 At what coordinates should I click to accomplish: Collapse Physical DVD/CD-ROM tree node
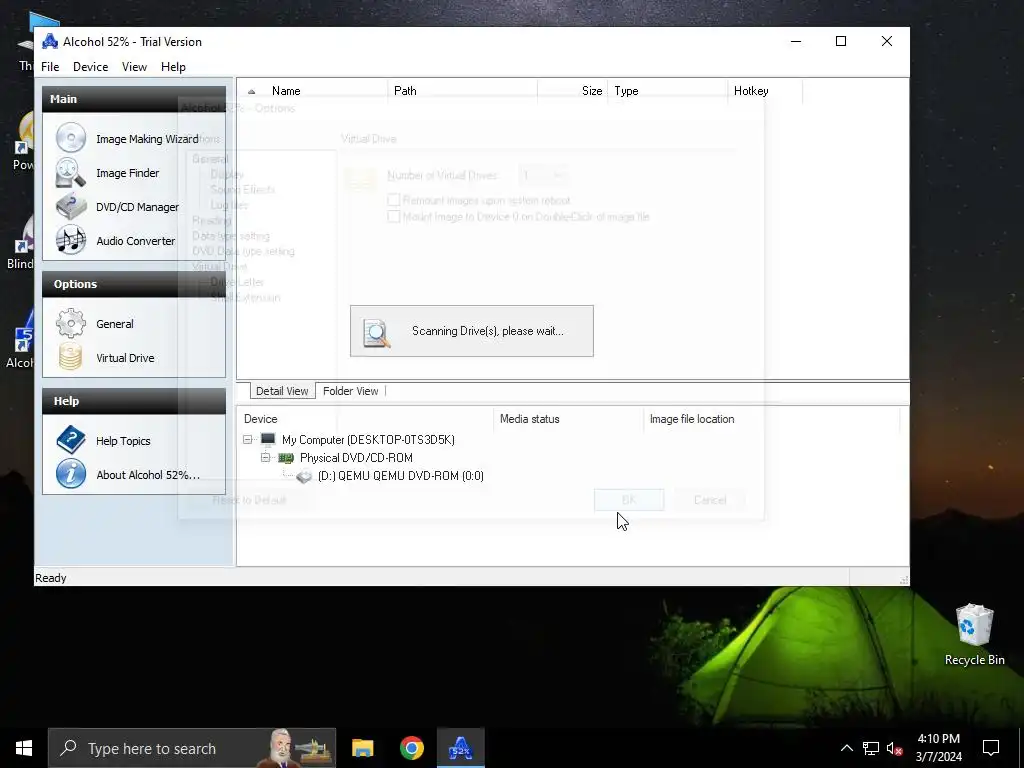click(266, 458)
